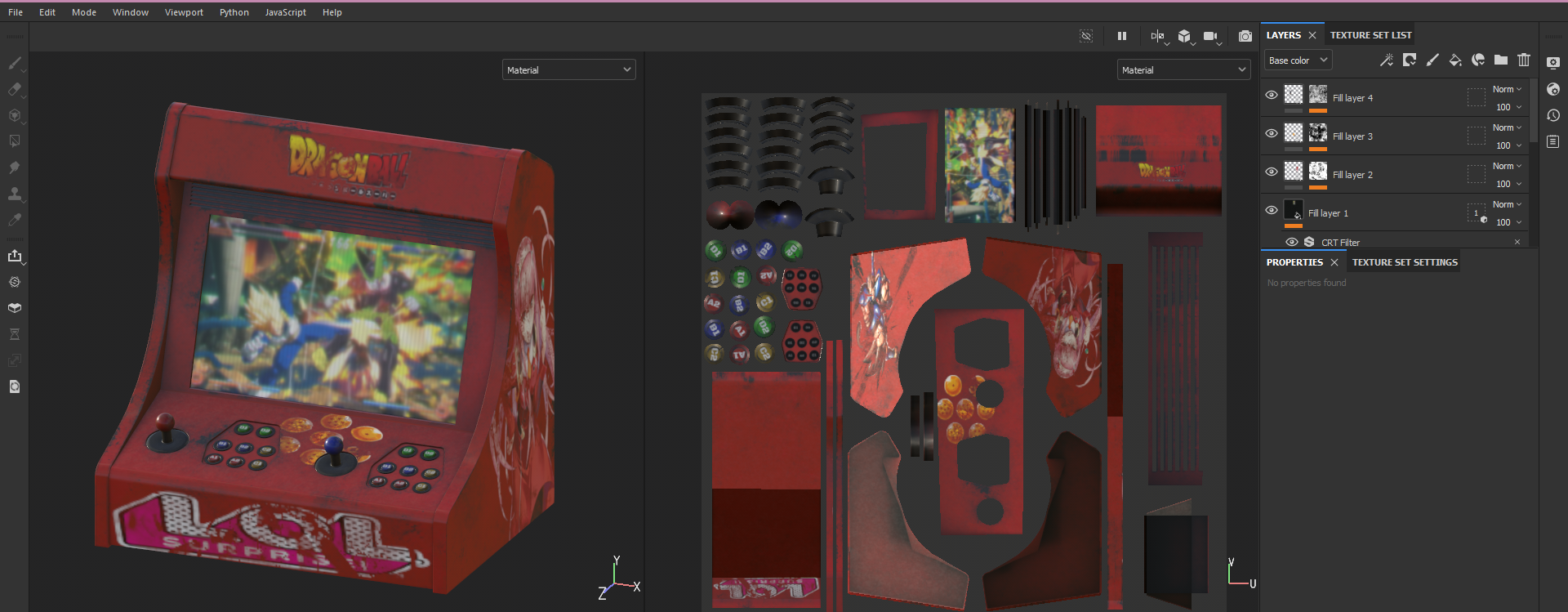Take a viewport screenshot with camera icon

coord(1245,36)
